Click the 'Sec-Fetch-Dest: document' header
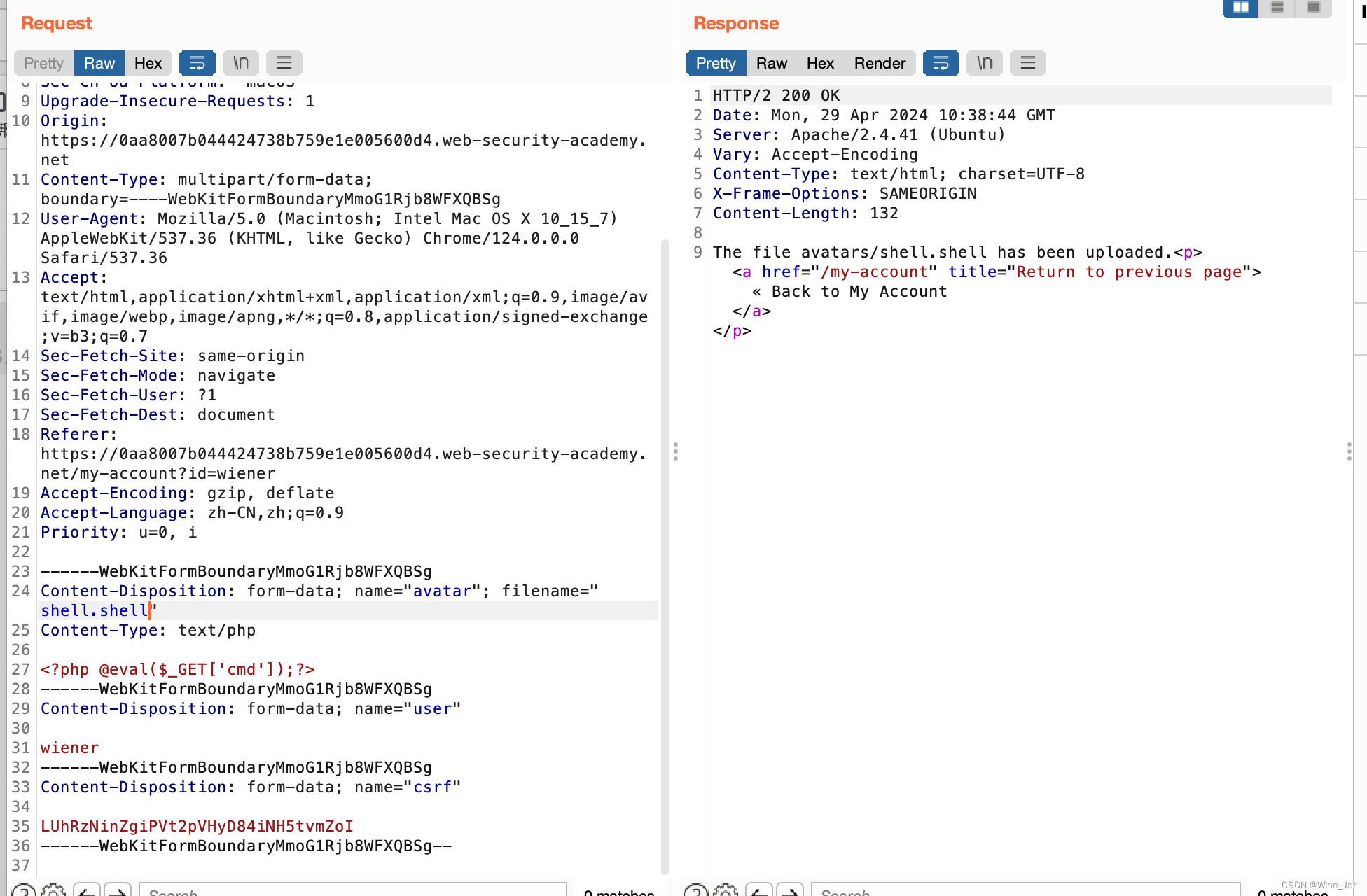The width and height of the screenshot is (1367, 896). pyautogui.click(x=158, y=414)
